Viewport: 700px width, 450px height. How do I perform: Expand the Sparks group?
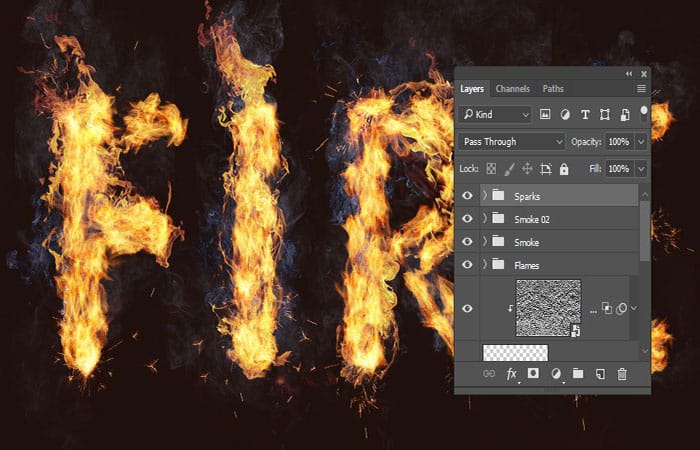[x=485, y=195]
